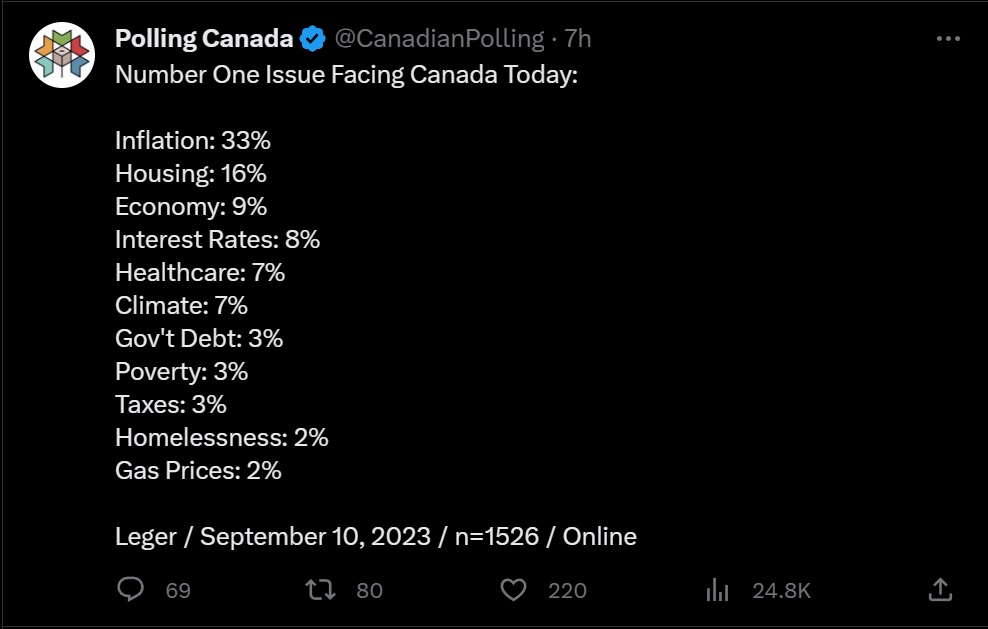Open the Polling Canada profile avatar

(62, 55)
